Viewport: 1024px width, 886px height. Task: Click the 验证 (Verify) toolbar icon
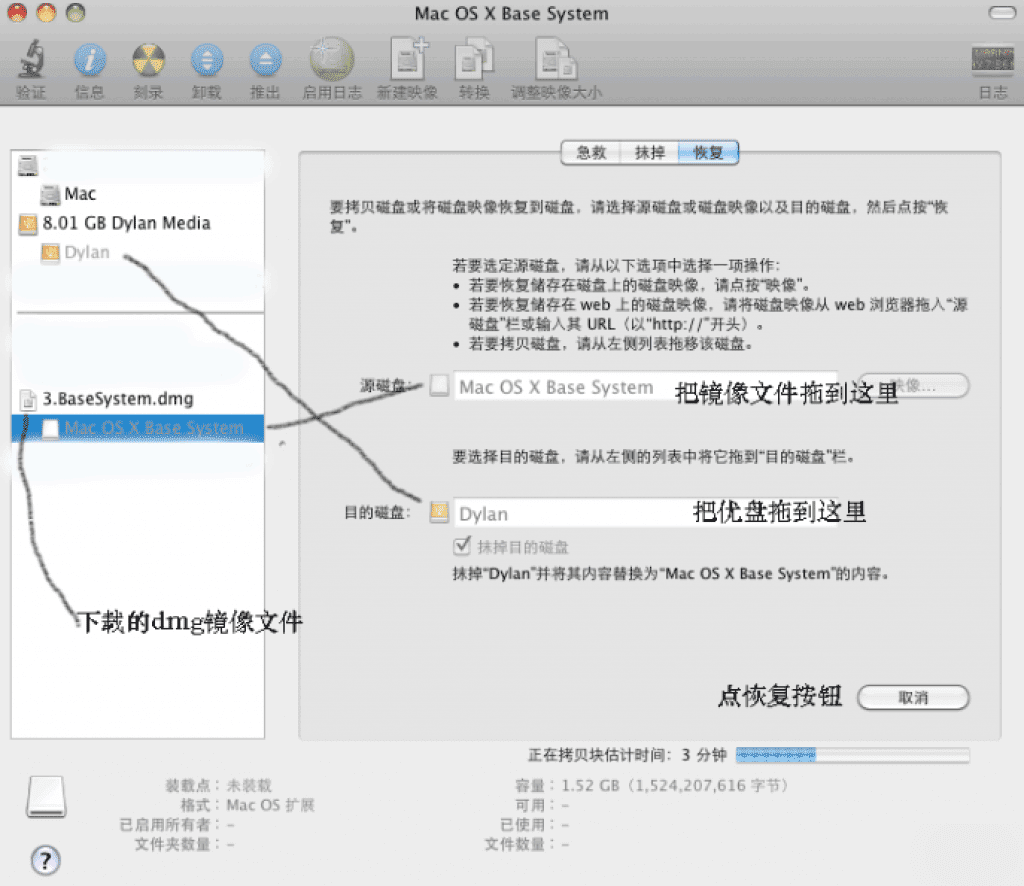(31, 60)
